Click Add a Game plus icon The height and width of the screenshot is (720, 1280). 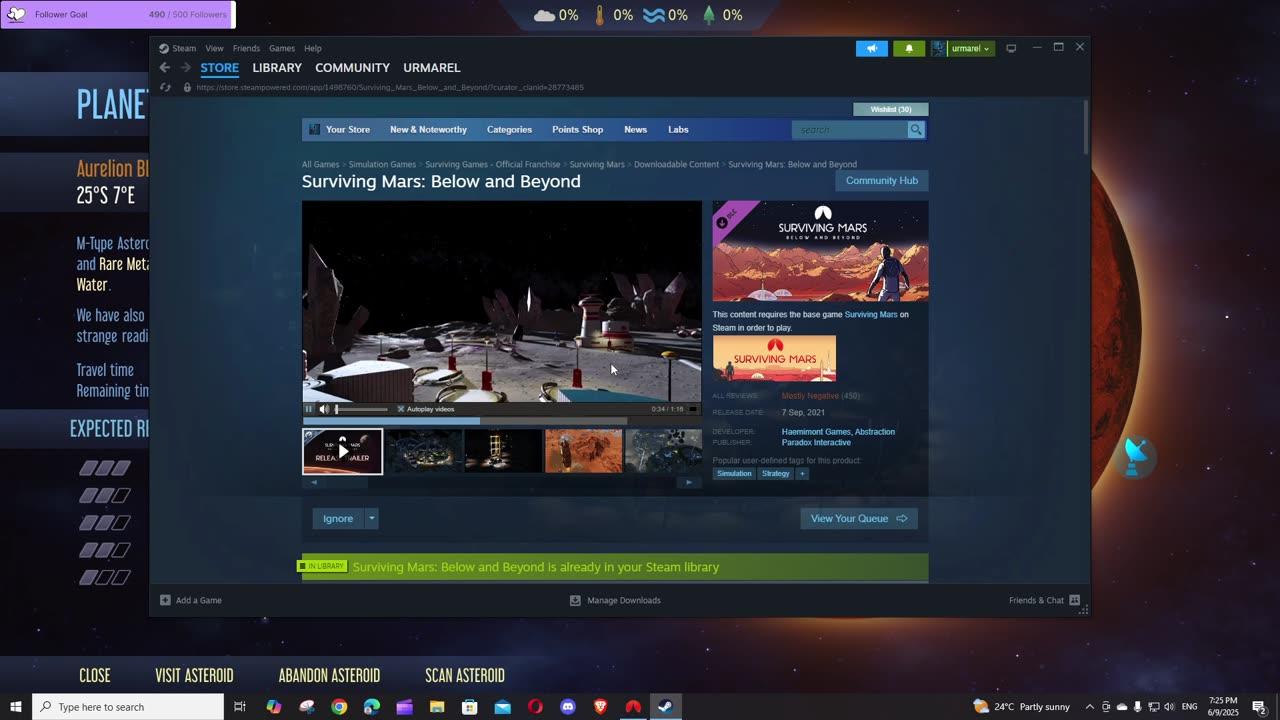click(x=165, y=600)
